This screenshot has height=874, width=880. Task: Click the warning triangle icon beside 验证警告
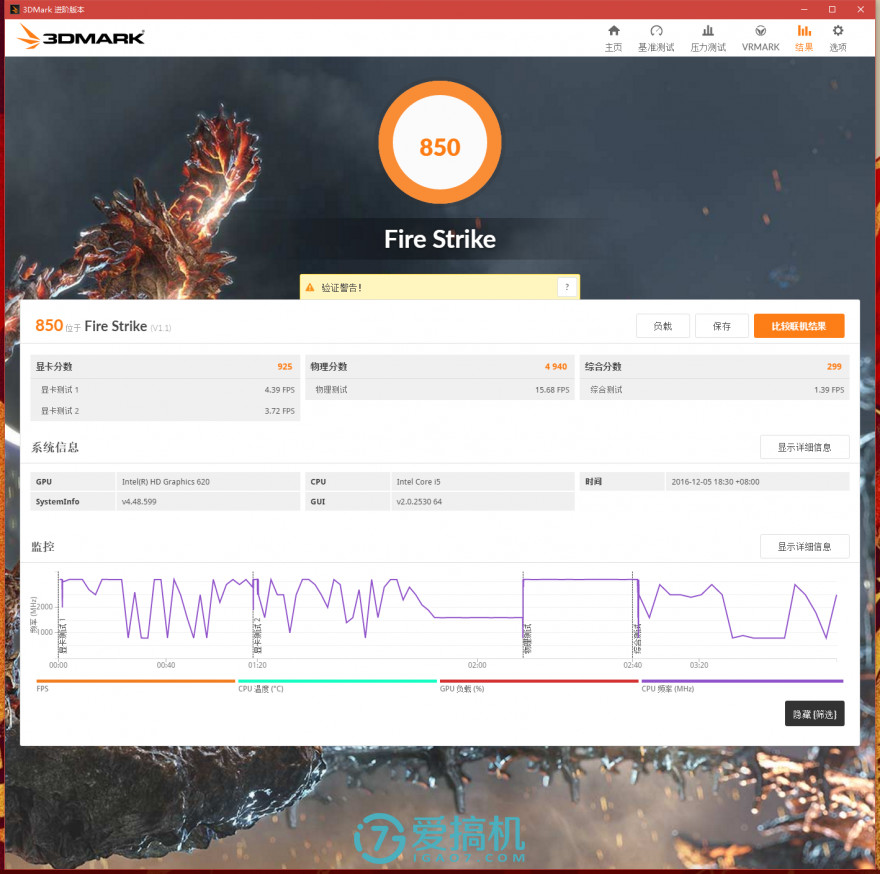(310, 287)
